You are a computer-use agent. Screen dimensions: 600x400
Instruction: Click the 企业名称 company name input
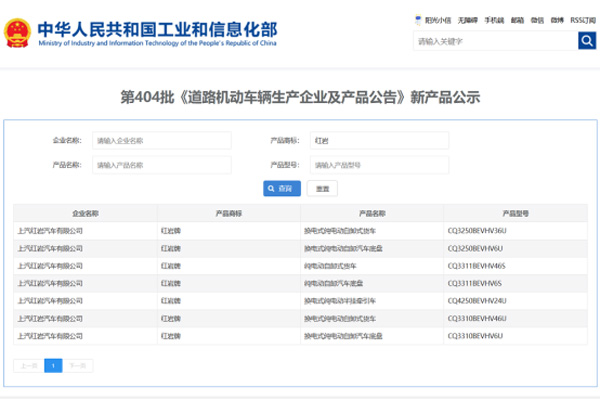tap(161, 141)
